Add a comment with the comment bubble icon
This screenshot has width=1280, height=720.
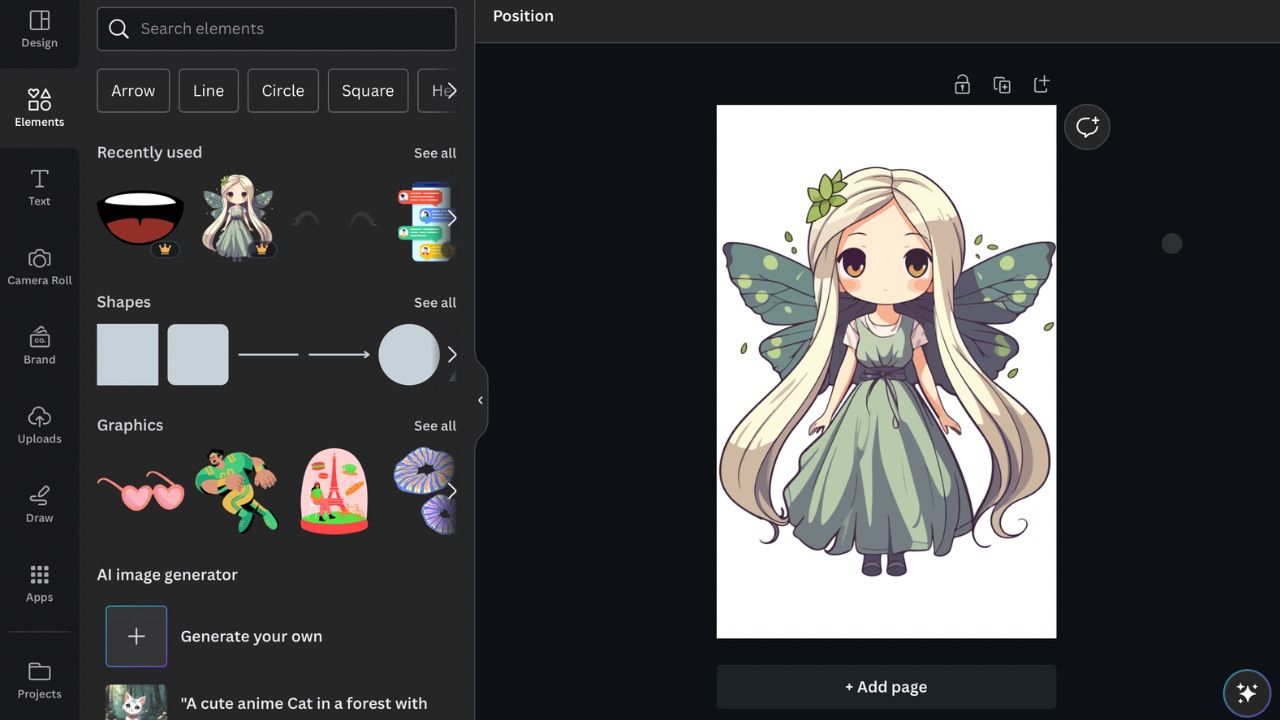click(1087, 127)
